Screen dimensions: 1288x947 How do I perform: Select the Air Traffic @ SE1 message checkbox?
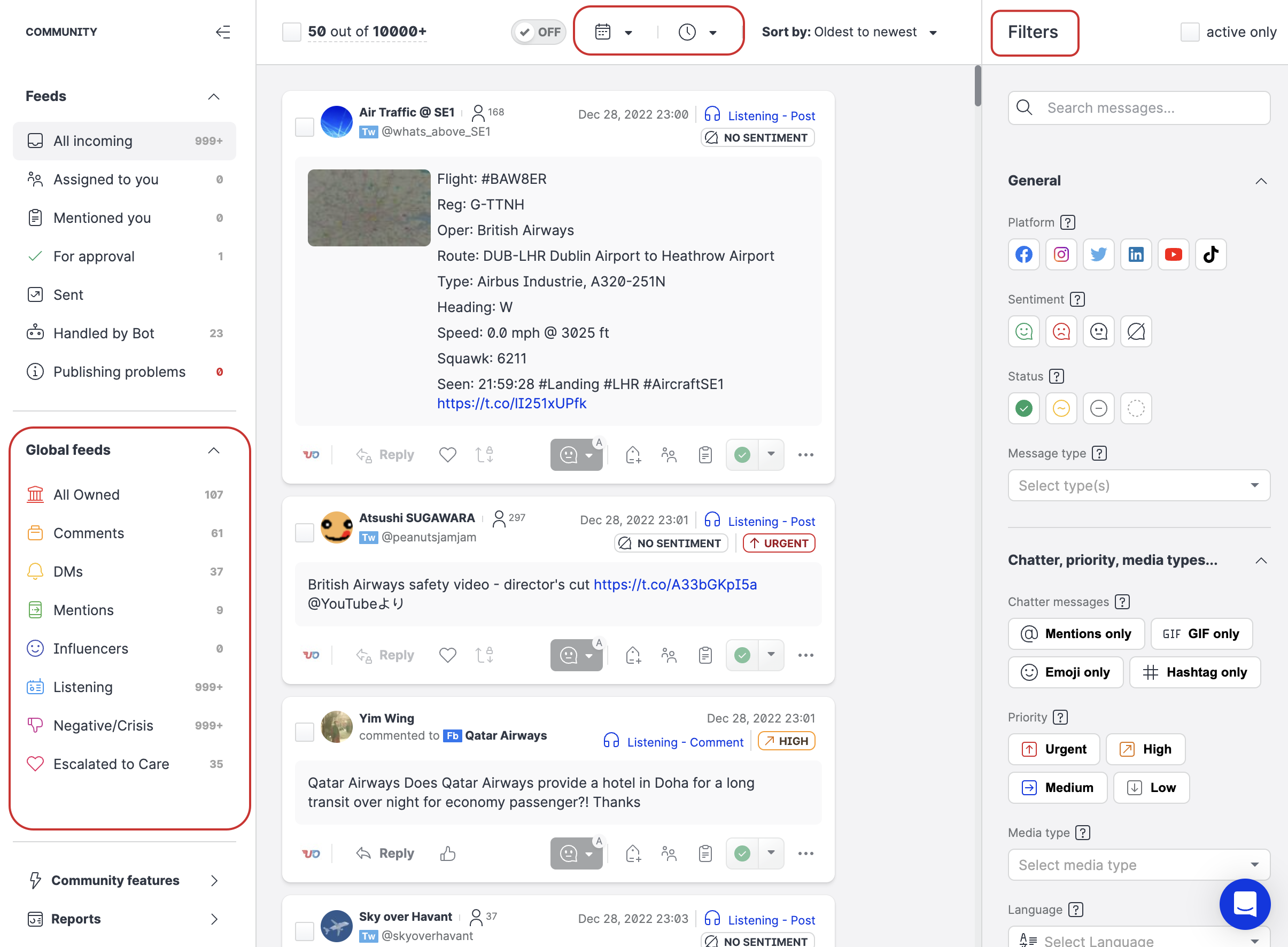pos(305,127)
